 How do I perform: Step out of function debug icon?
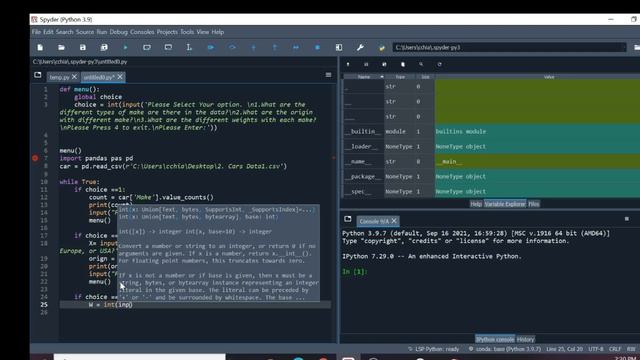point(275,47)
